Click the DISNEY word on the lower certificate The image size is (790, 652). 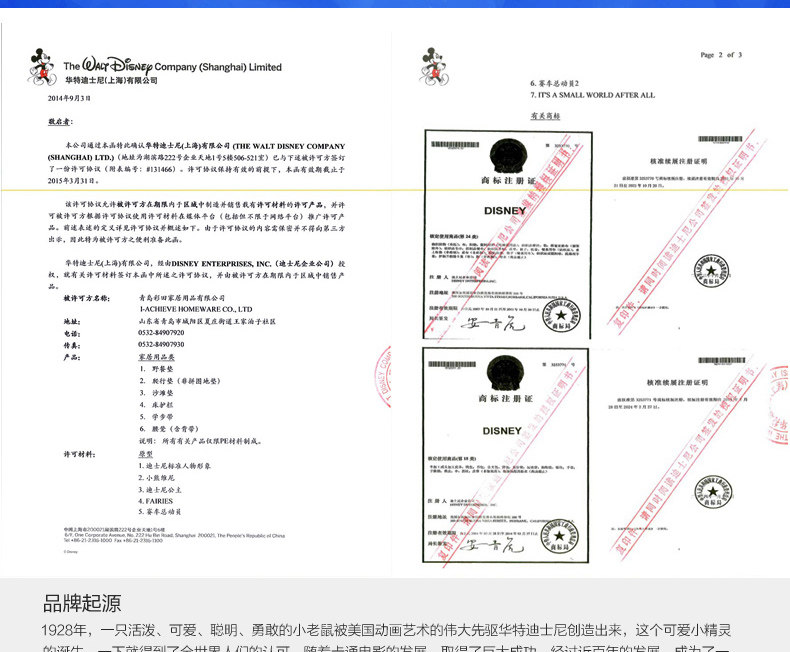tap(502, 431)
